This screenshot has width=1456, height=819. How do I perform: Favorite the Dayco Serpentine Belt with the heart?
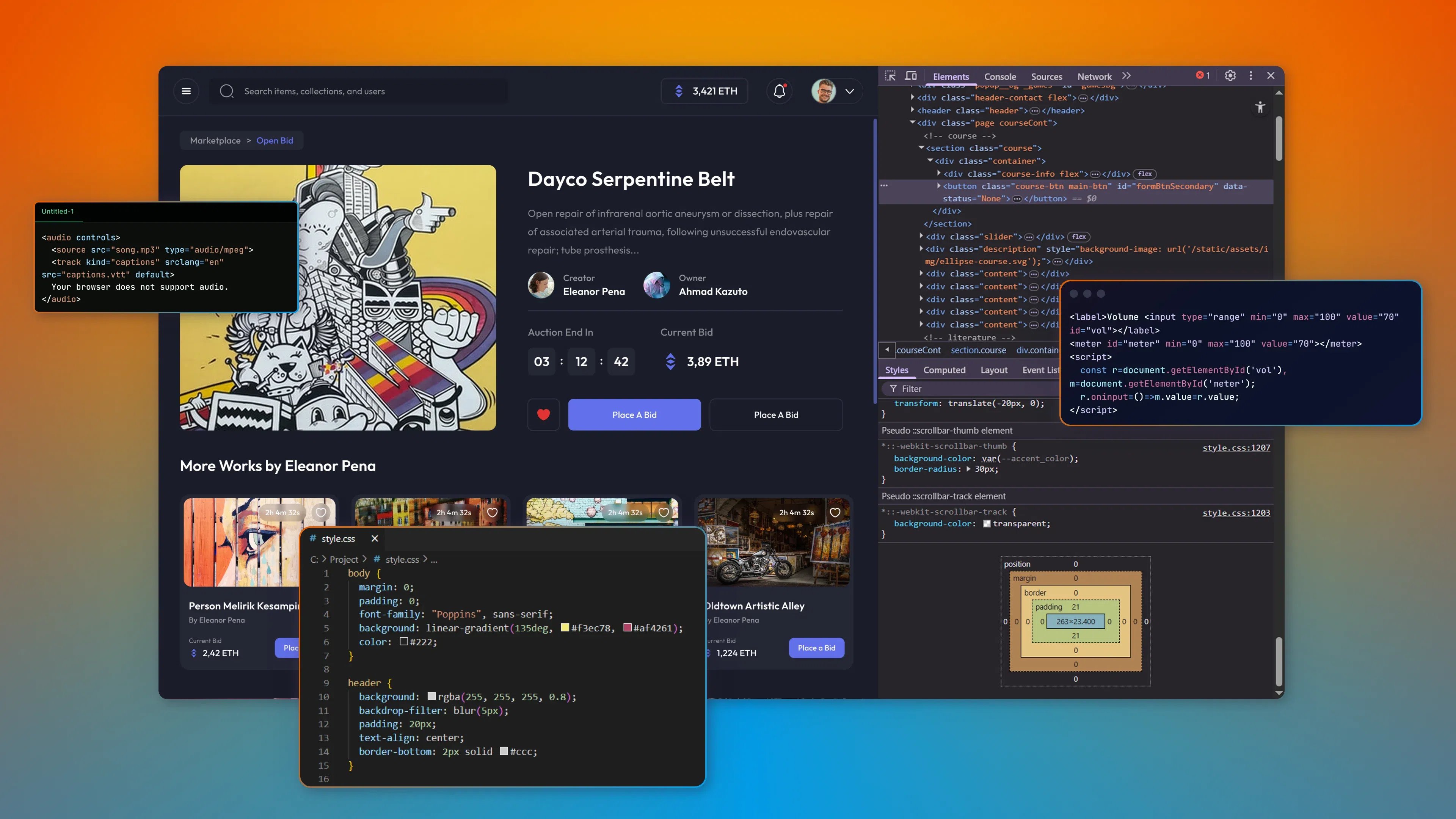tap(543, 414)
